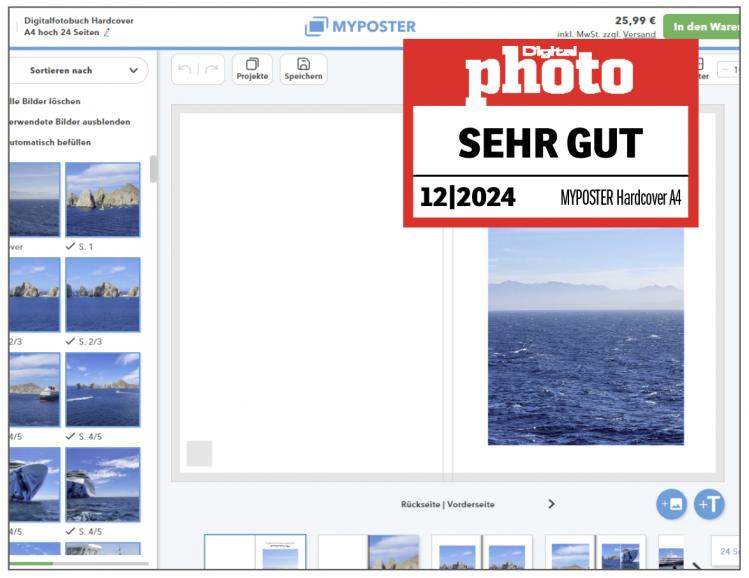
Task: Add an image with the plus-image button
Action: tap(671, 504)
